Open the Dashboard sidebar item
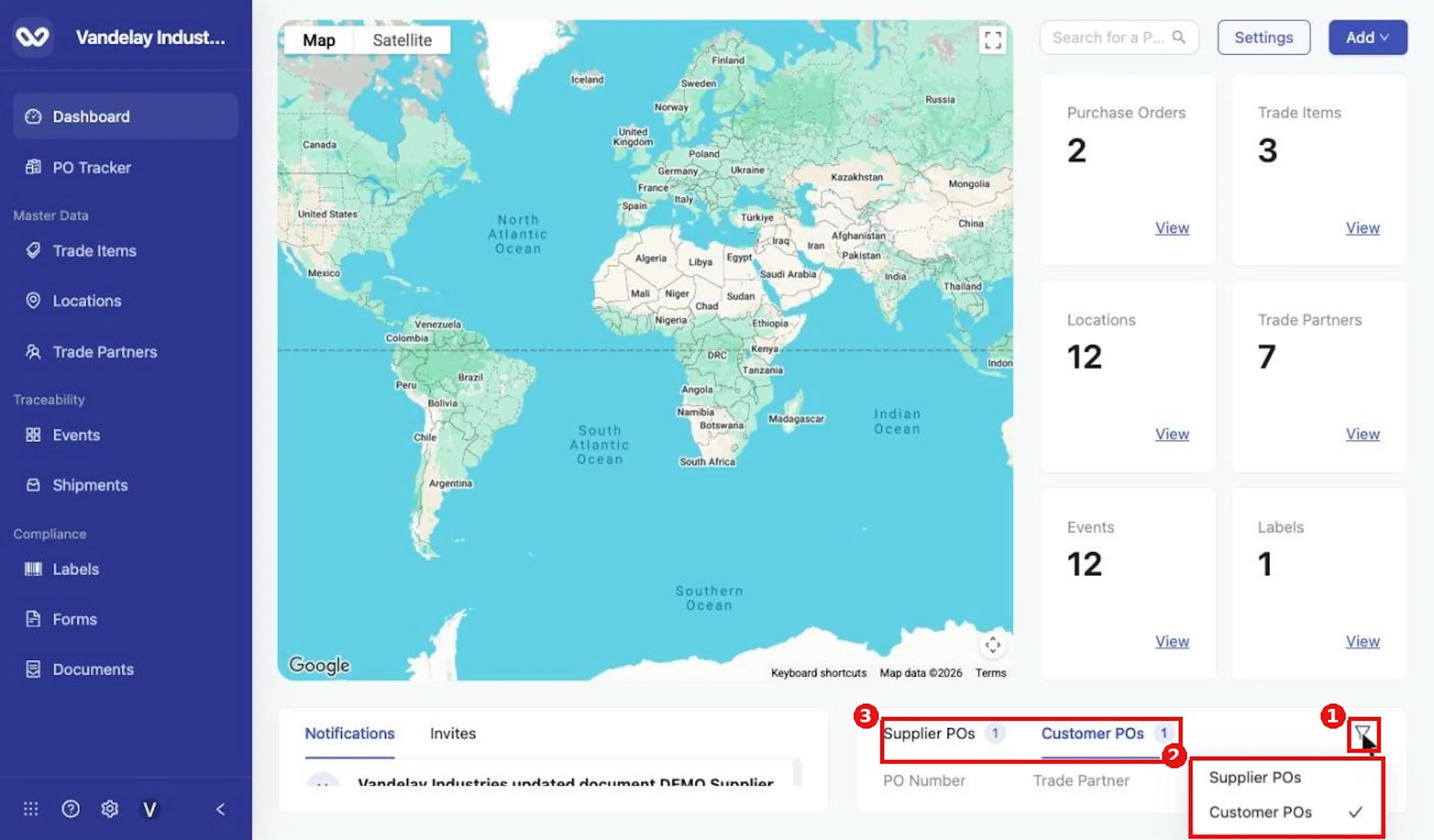Screen dimensions: 1434x840 [125, 116]
